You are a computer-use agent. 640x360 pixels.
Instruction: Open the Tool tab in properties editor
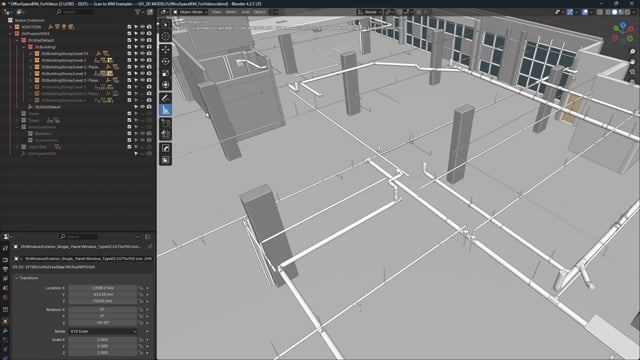5,249
